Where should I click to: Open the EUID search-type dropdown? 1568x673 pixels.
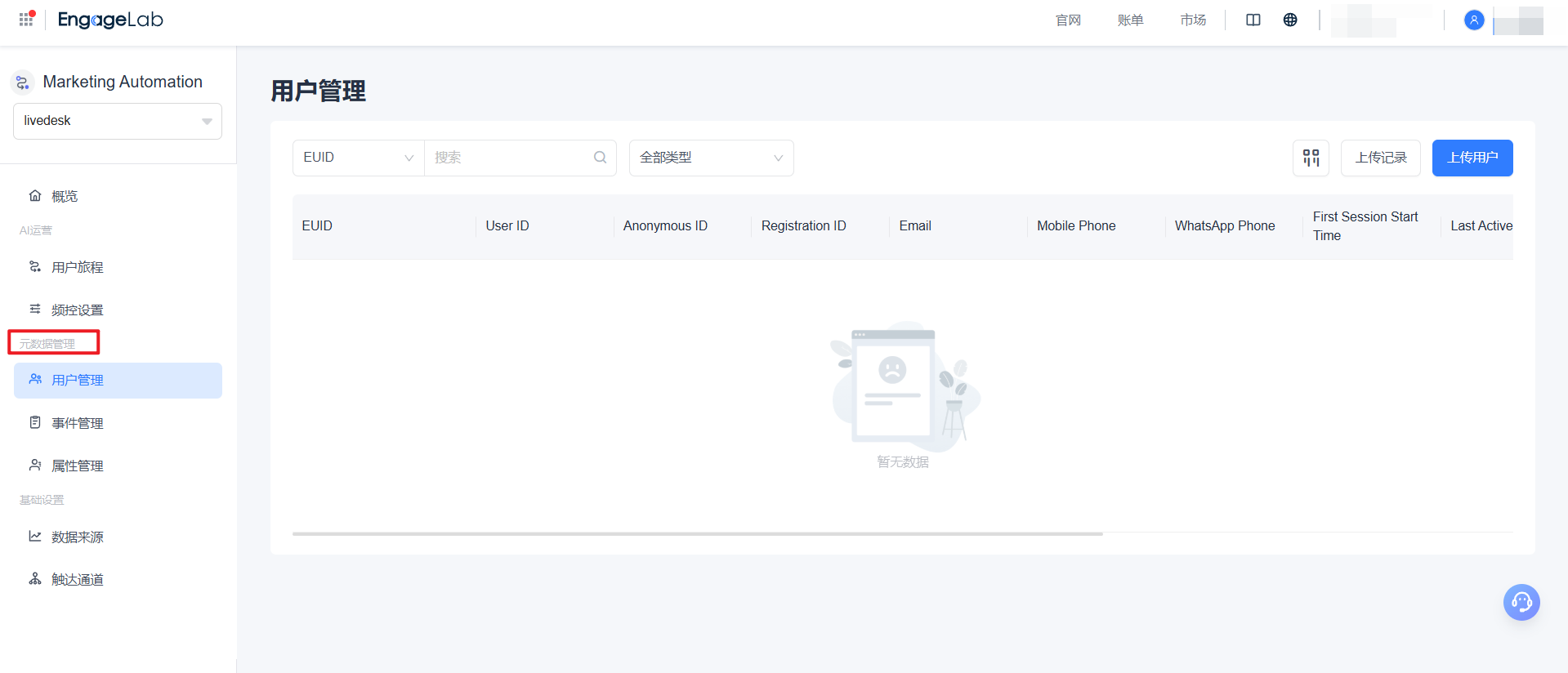click(359, 158)
